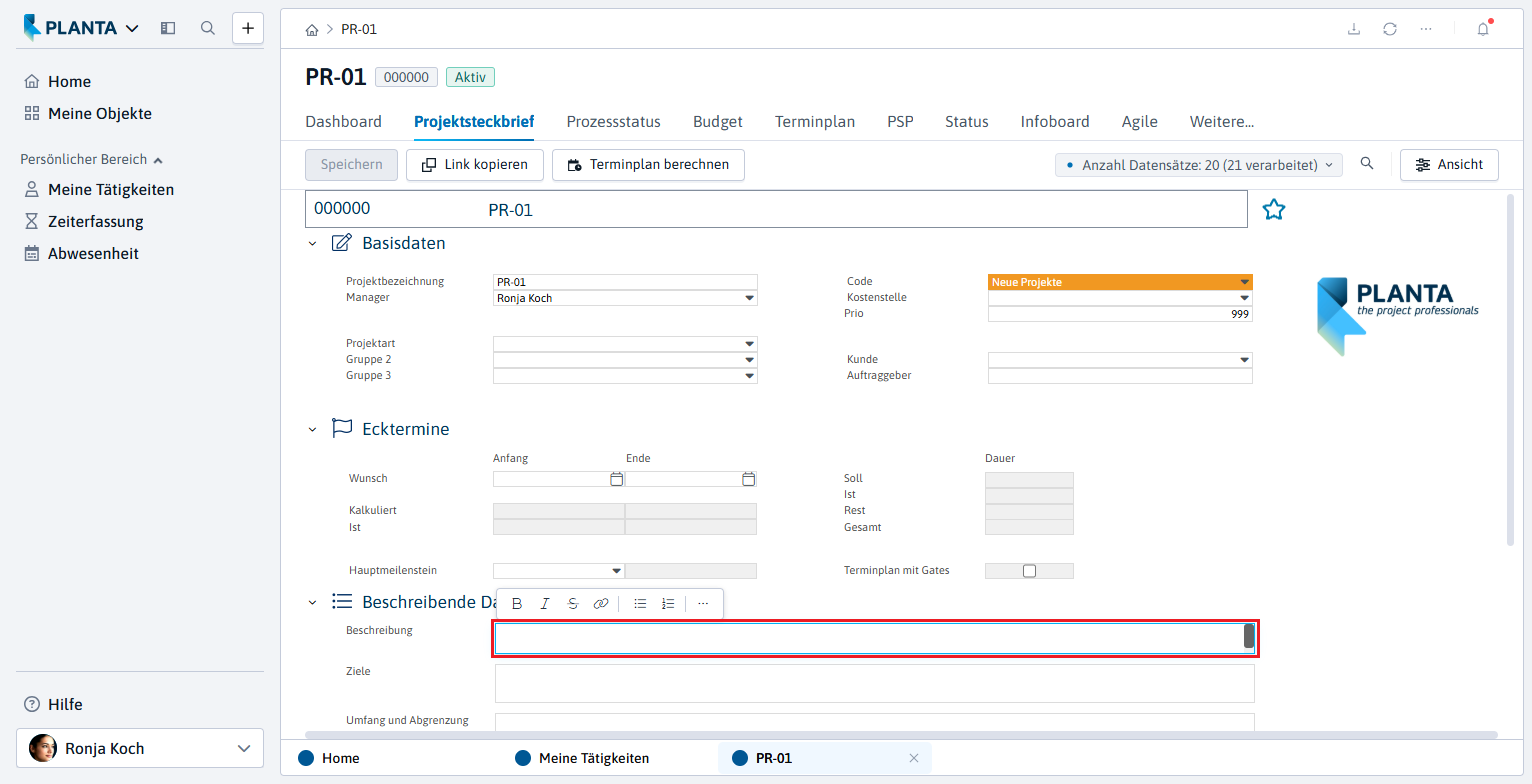Apply bold formatting in text toolbar

pos(517,604)
